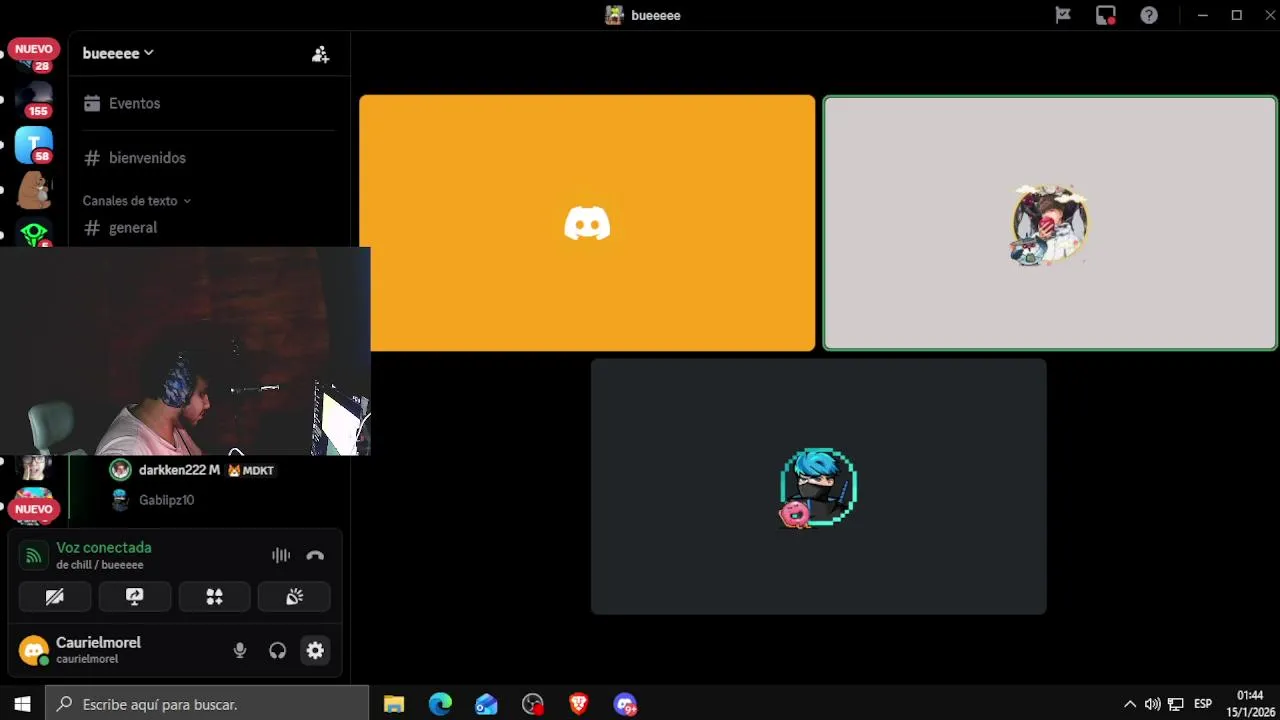
Task: Show hidden system tray icons
Action: click(x=1130, y=704)
